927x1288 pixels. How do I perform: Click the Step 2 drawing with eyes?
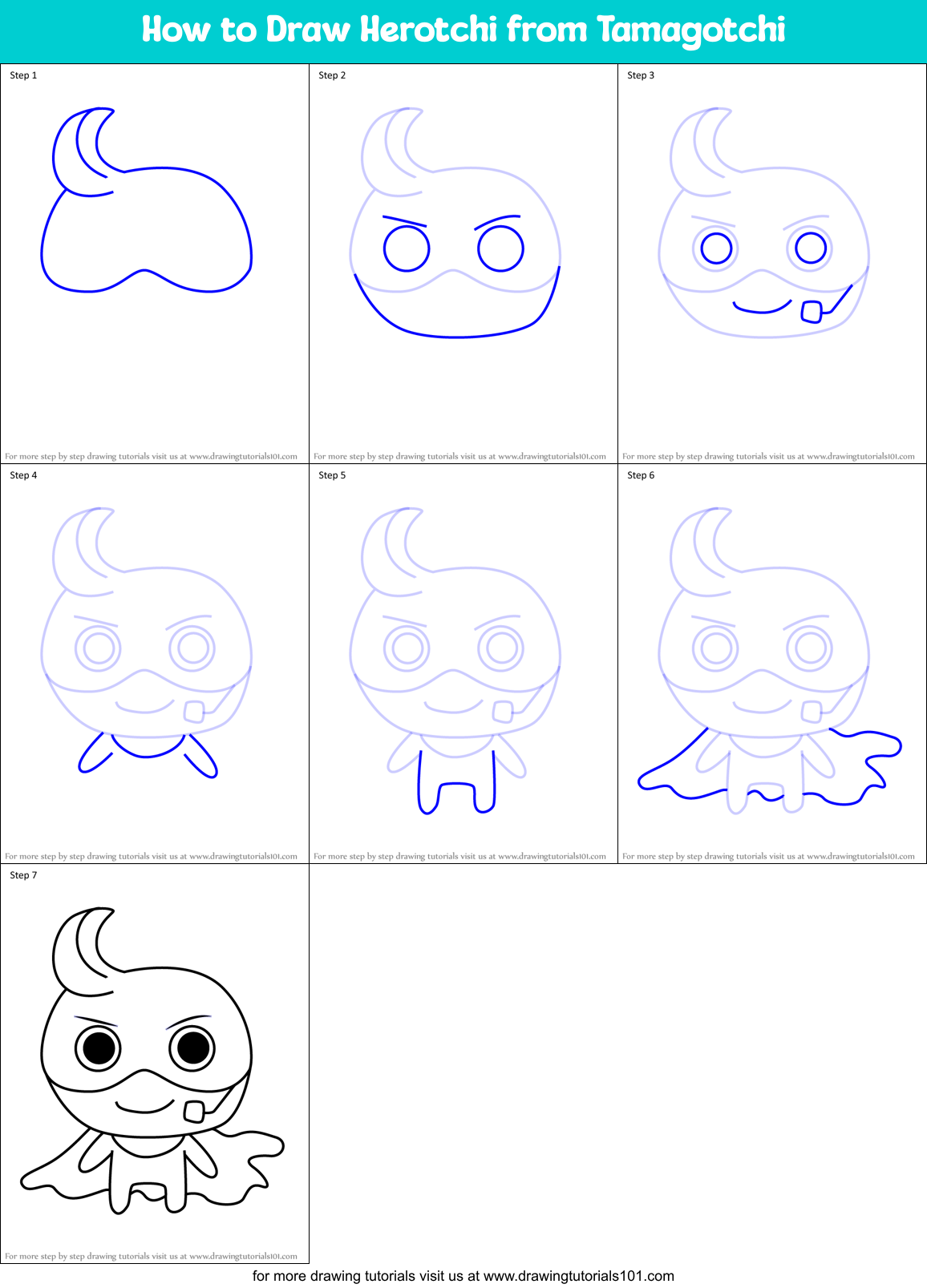tap(455, 223)
